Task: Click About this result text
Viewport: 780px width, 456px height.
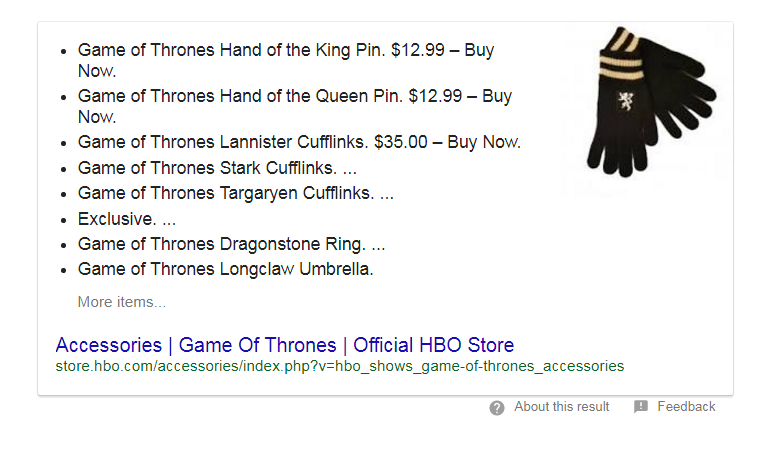Action: pyautogui.click(x=562, y=407)
